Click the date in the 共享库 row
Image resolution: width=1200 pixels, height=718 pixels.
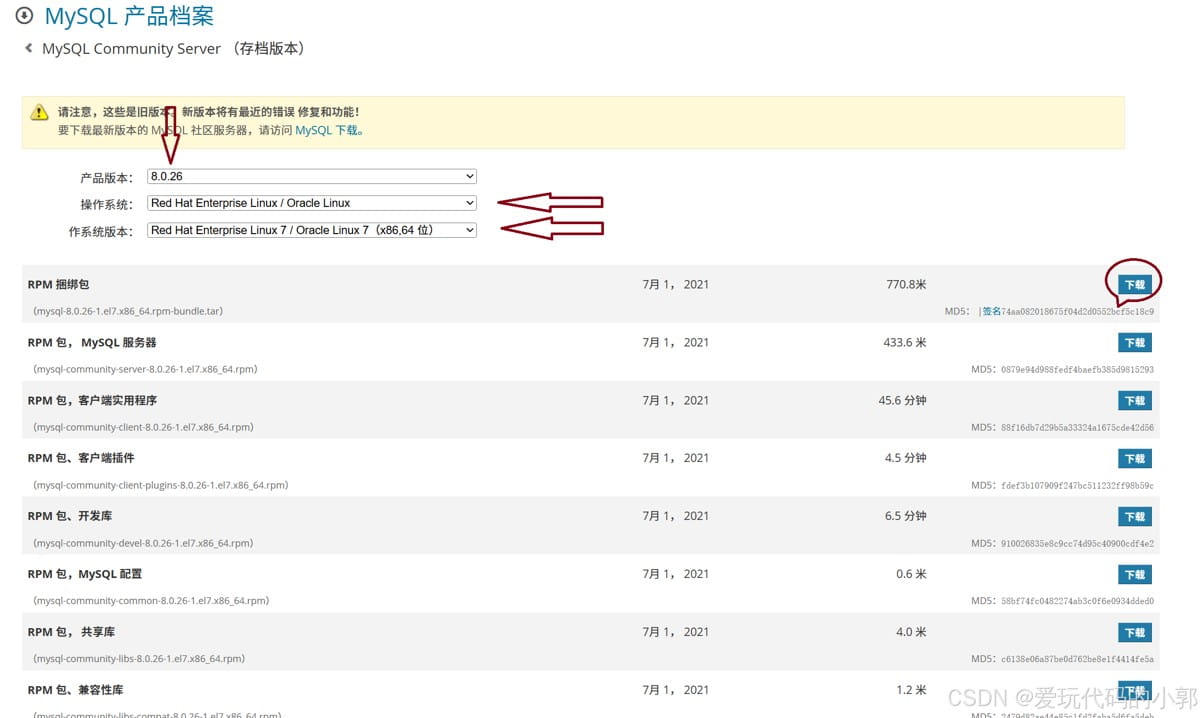tap(676, 632)
